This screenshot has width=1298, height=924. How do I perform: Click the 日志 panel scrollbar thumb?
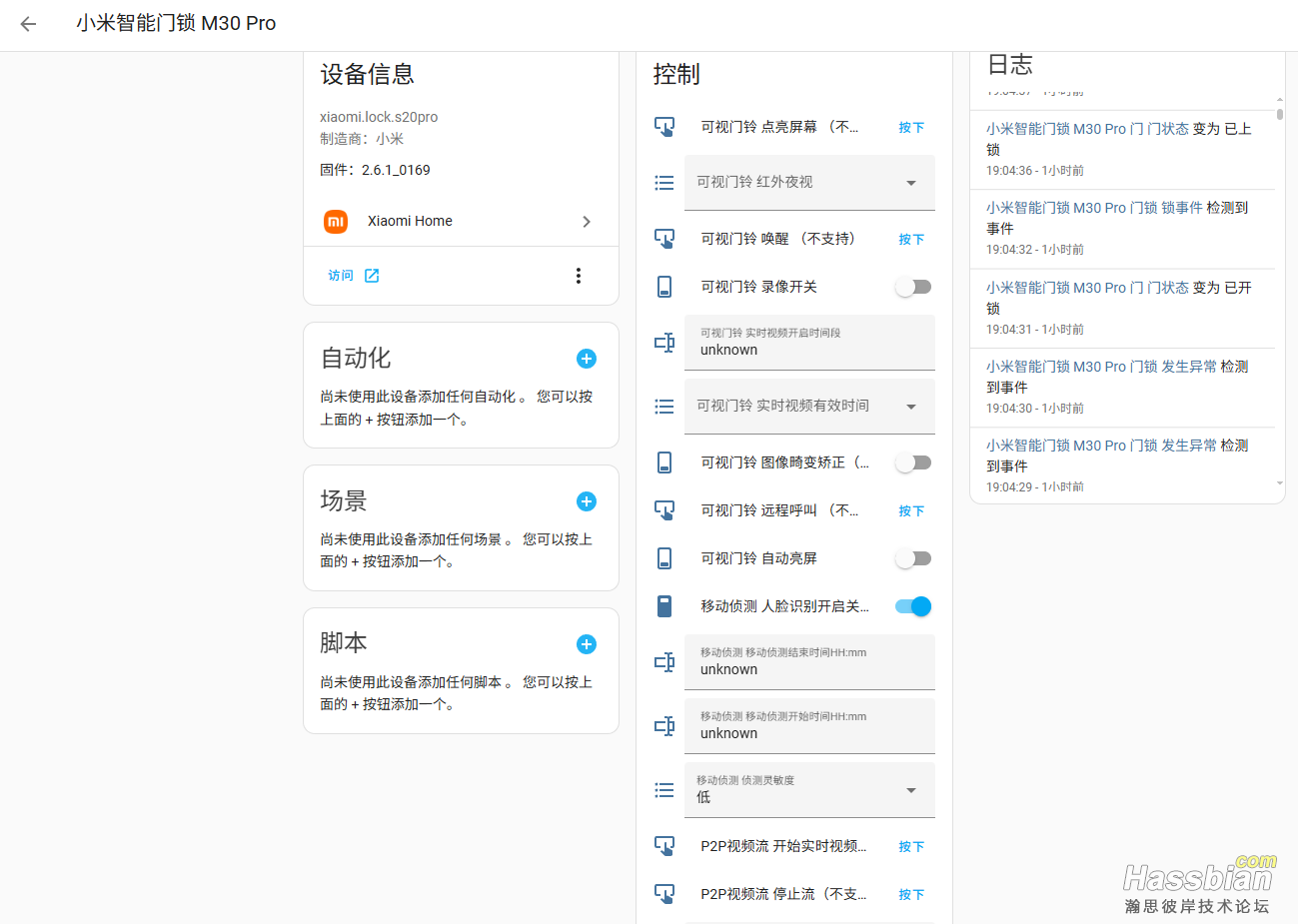coord(1280,114)
